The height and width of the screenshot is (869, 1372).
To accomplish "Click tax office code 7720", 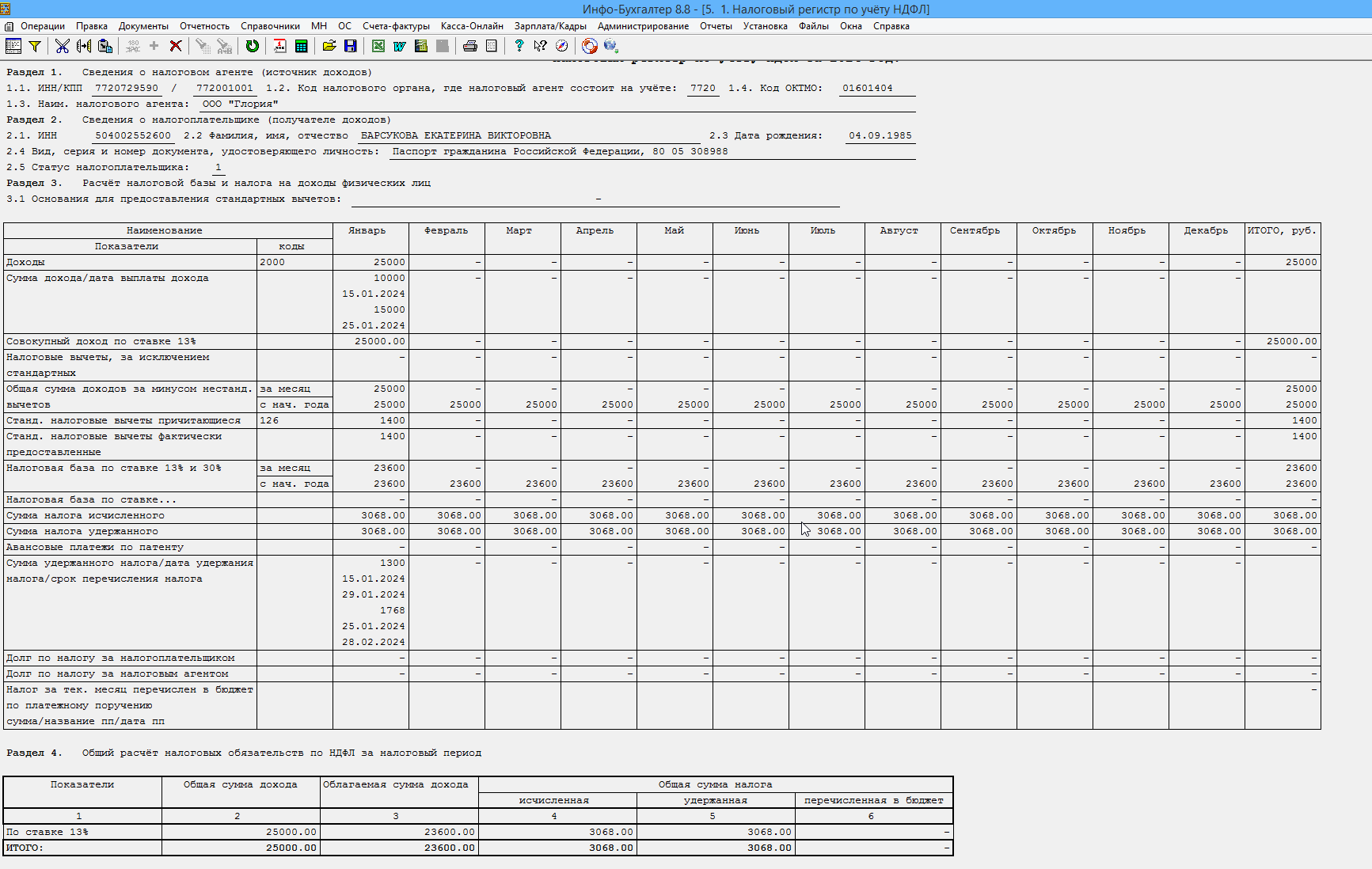I will (703, 88).
